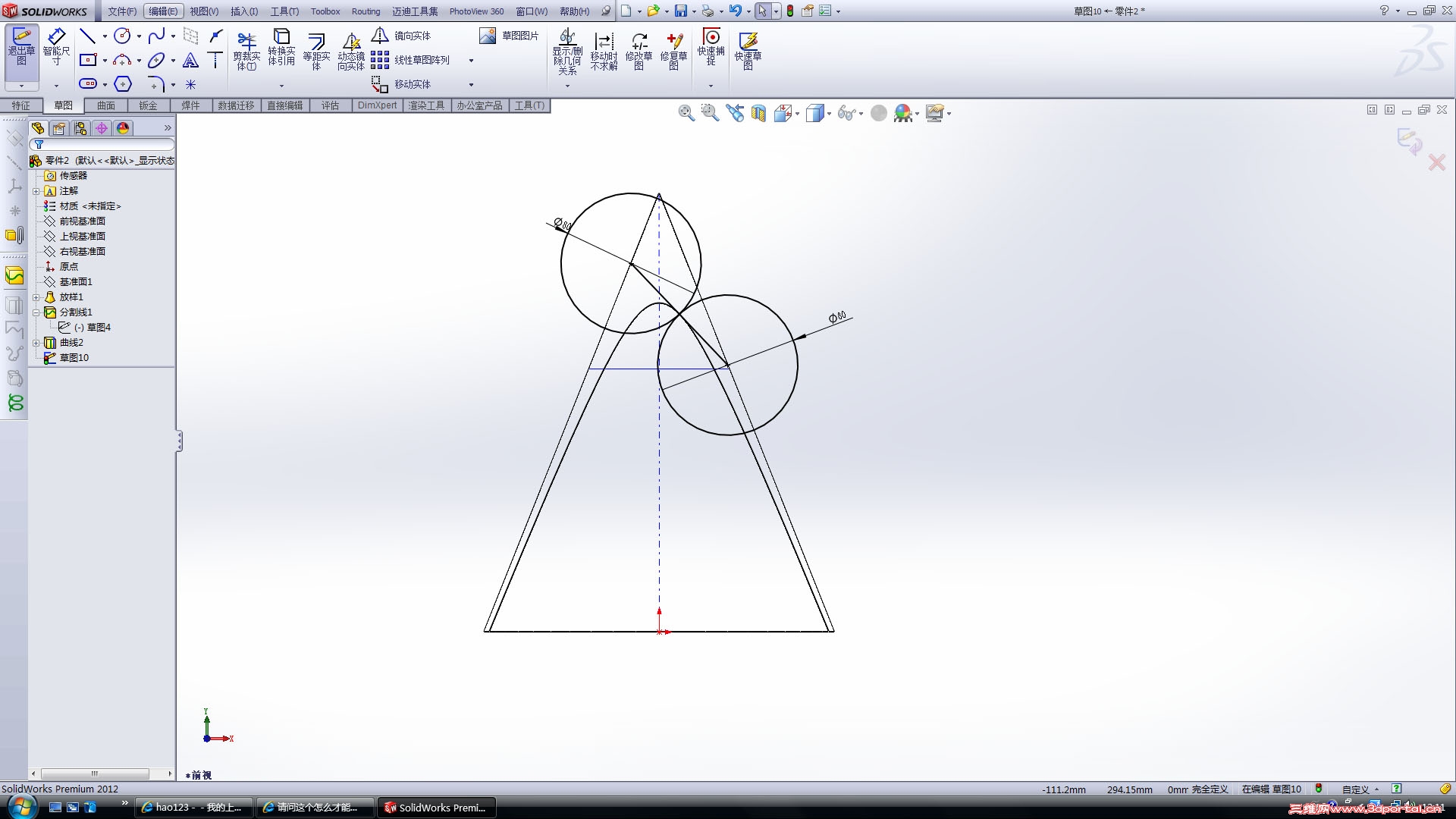The width and height of the screenshot is (1456, 819).
Task: Select the Polygon hexagon tool
Action: click(122, 84)
